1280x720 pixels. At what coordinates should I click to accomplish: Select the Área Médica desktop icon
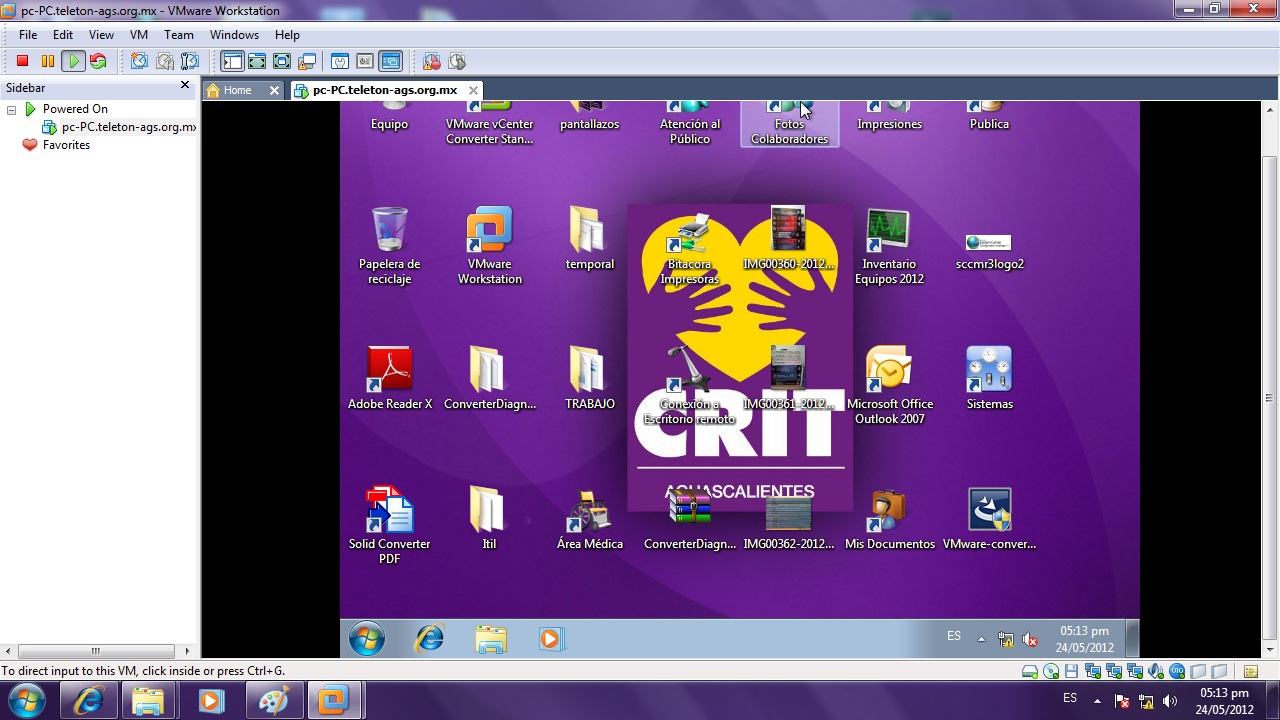589,518
